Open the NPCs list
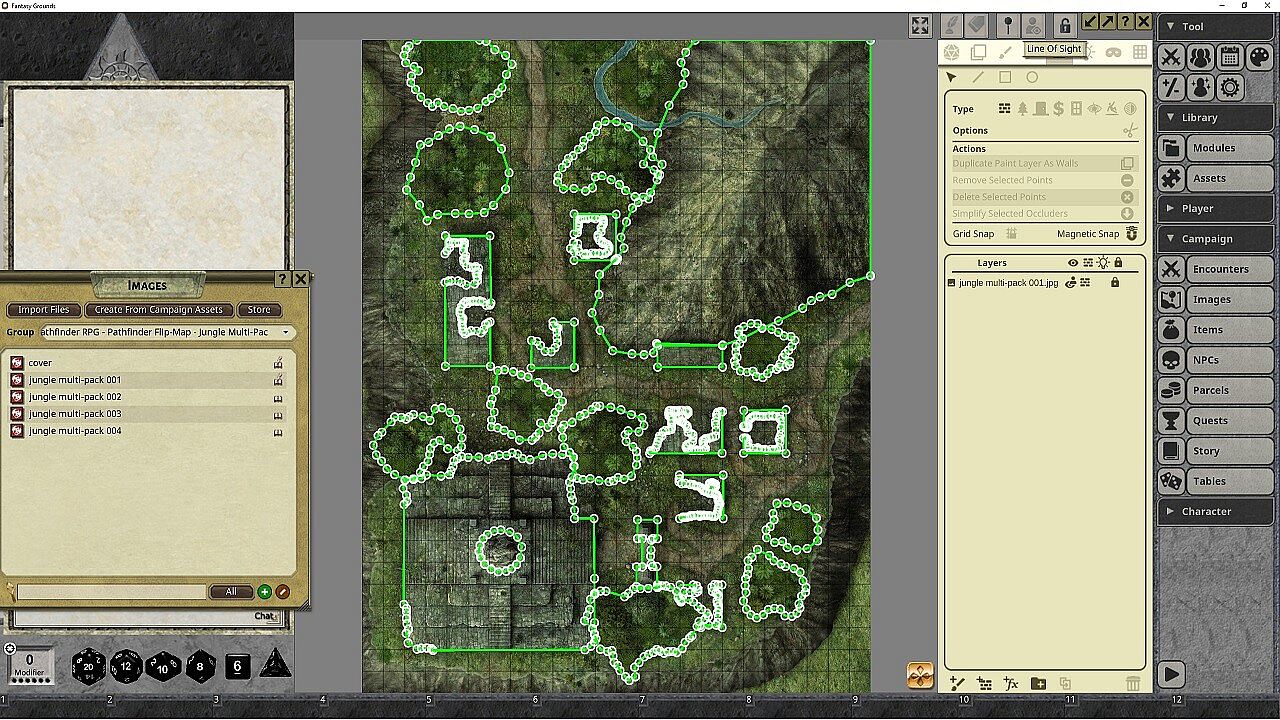Image resolution: width=1280 pixels, height=720 pixels. coord(1216,360)
